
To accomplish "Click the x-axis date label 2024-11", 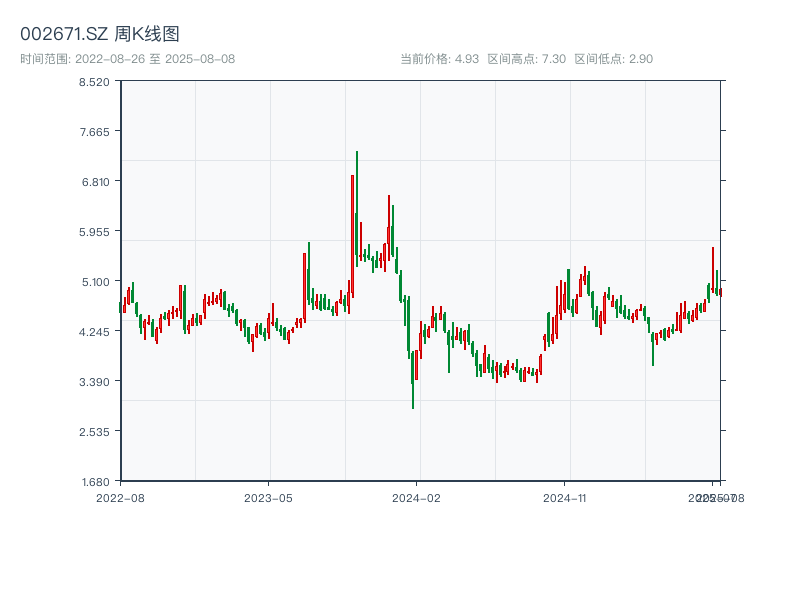I will click(565, 498).
